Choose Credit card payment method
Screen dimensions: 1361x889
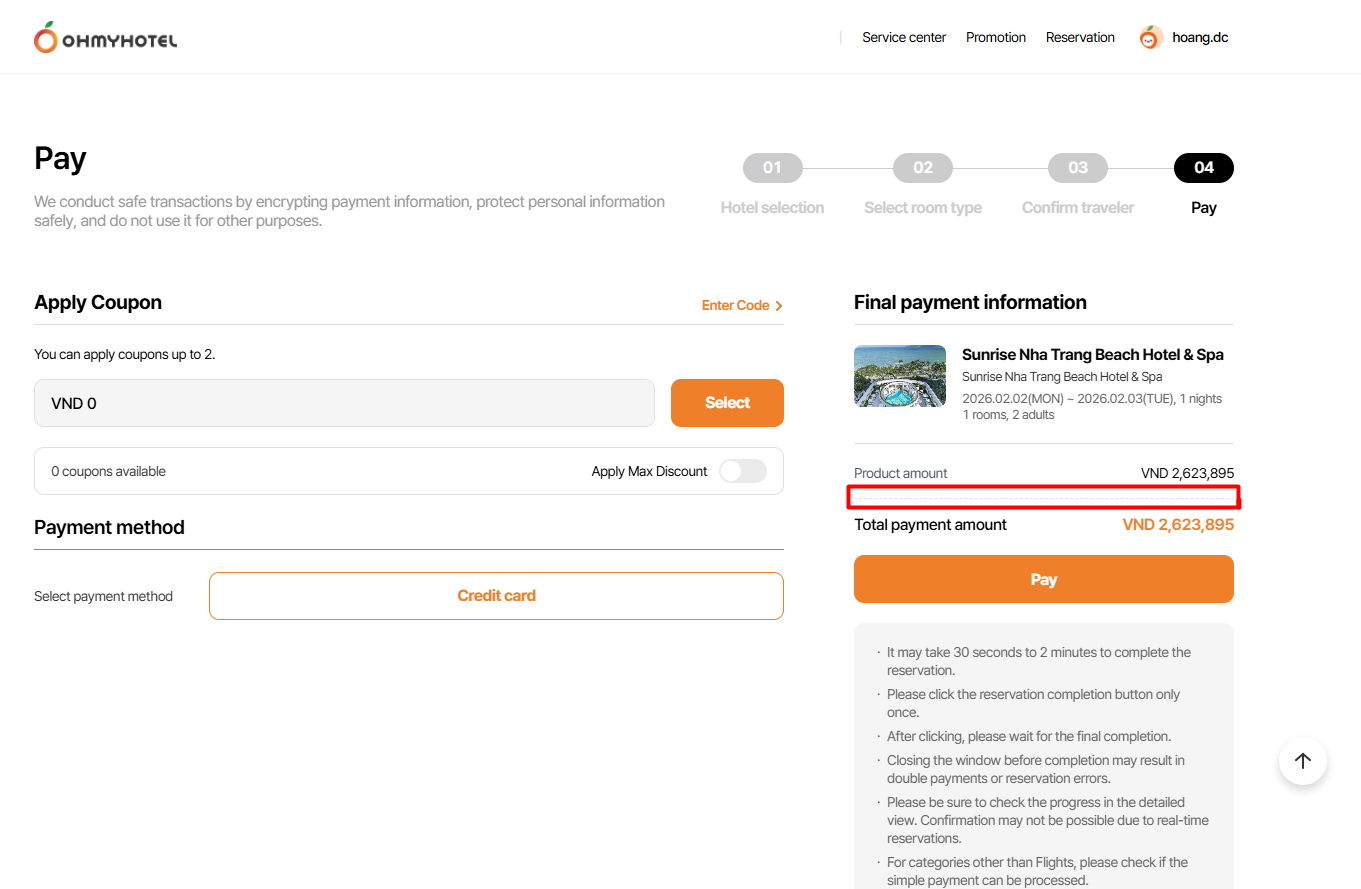(496, 596)
